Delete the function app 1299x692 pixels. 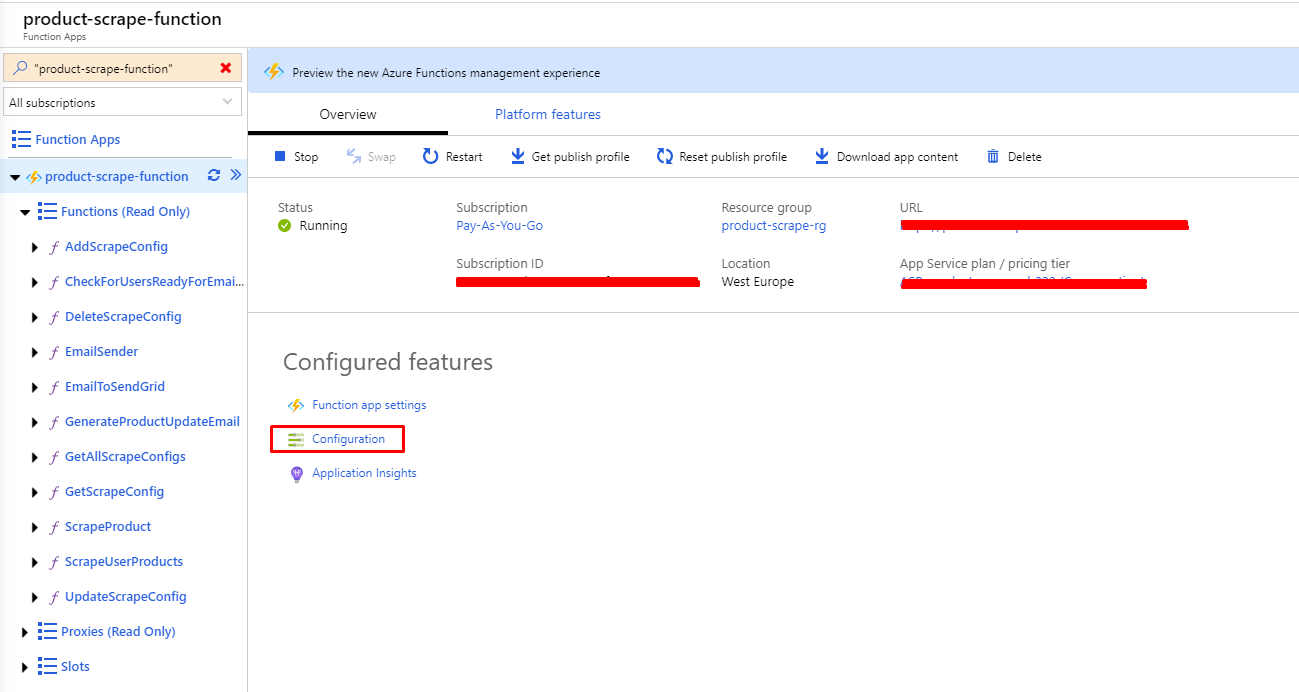click(x=1014, y=157)
